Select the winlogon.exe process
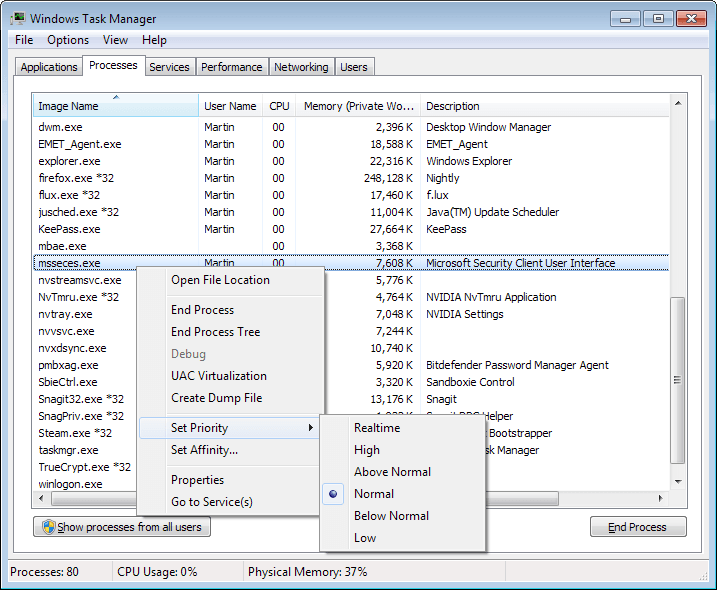This screenshot has width=717, height=590. 70,484
